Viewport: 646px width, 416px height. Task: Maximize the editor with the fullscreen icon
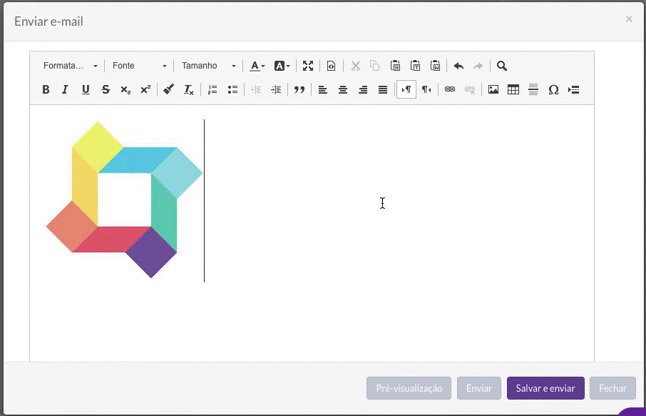pos(308,66)
